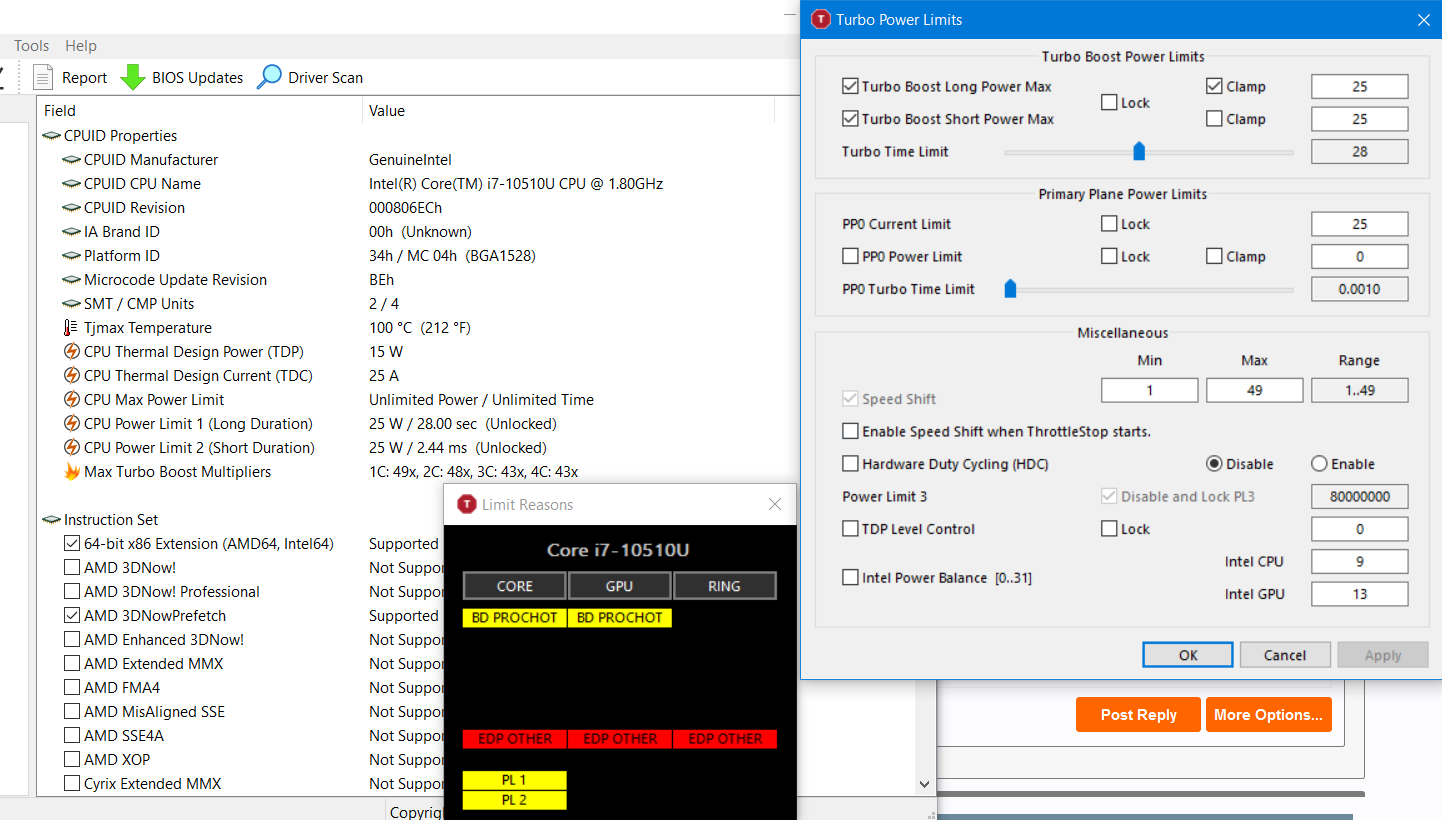Open the Tools menu
The width and height of the screenshot is (1442, 820).
(x=32, y=46)
